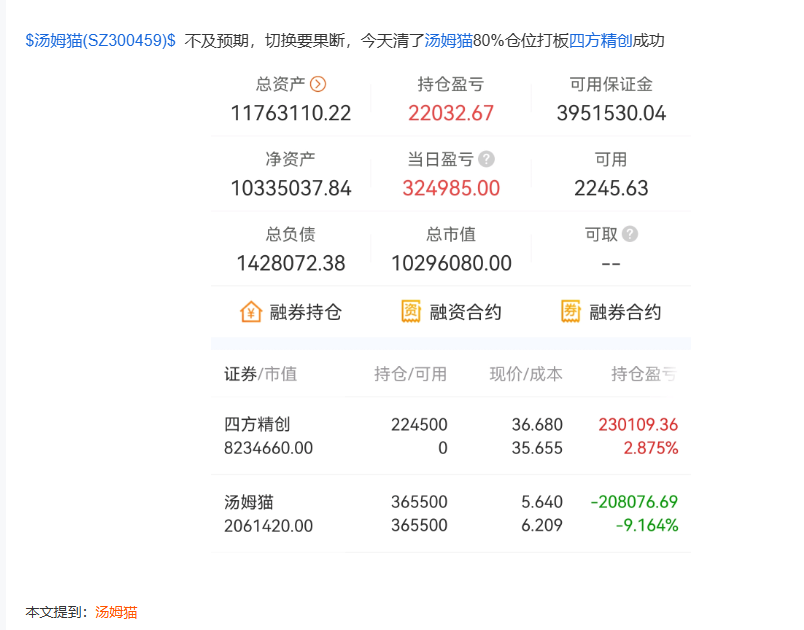The height and width of the screenshot is (630, 804).
Task: Click available cash value 2245.63
Action: tap(611, 188)
